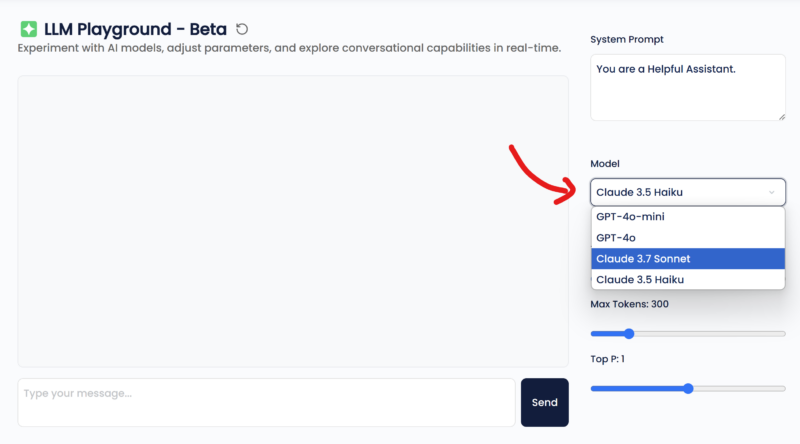Click the empty chat conversation panel
The height and width of the screenshot is (444, 800).
coord(293,220)
